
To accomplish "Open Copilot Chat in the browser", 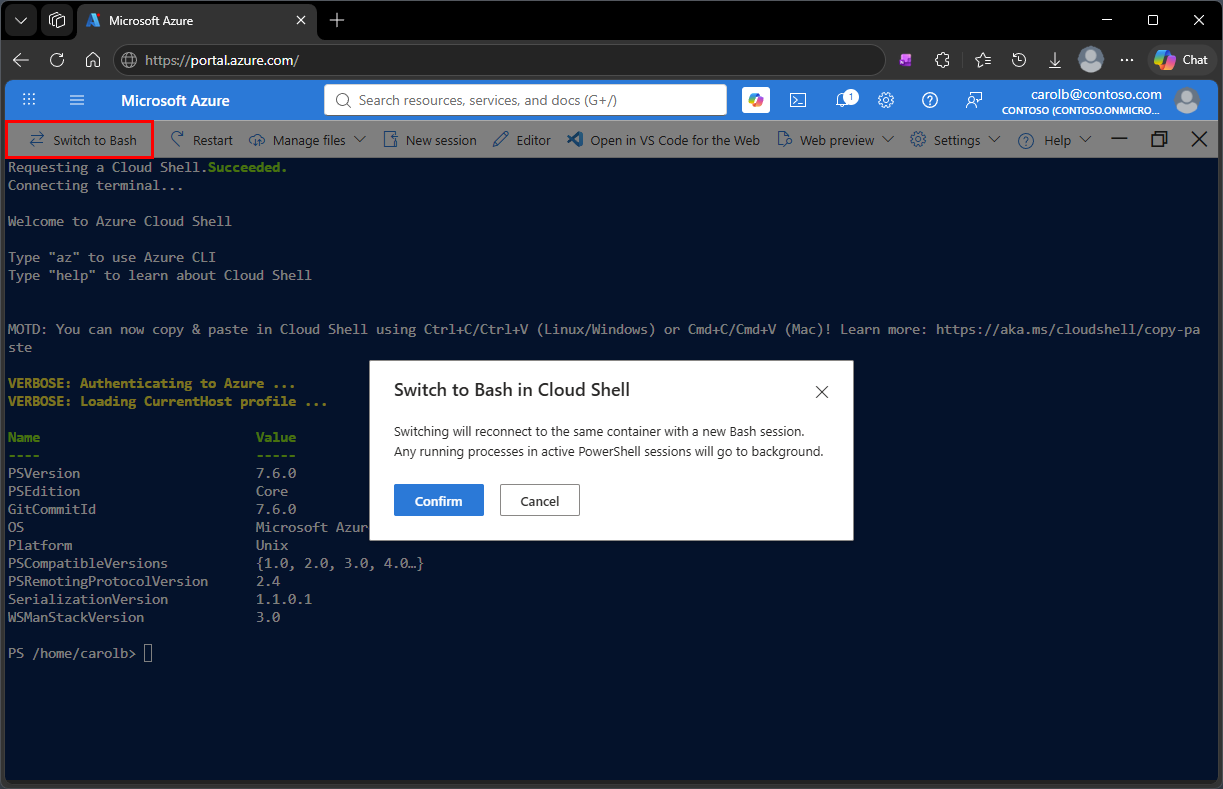I will 1181,60.
